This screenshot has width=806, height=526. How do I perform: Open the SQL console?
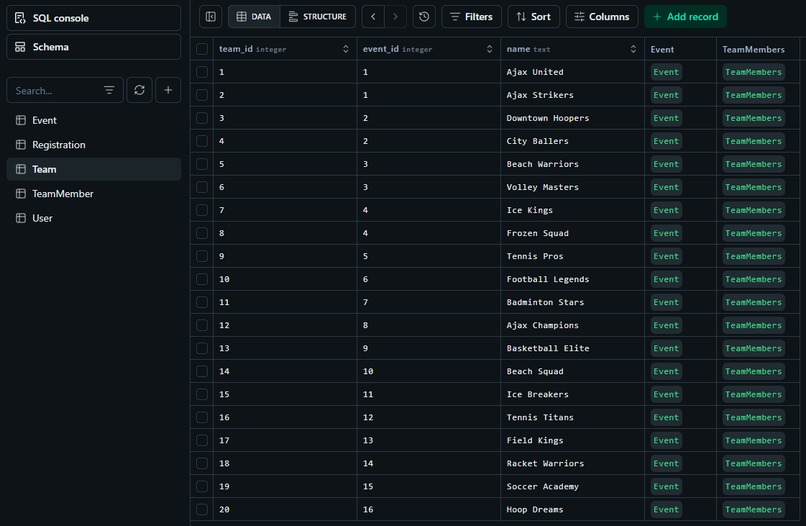pos(94,18)
